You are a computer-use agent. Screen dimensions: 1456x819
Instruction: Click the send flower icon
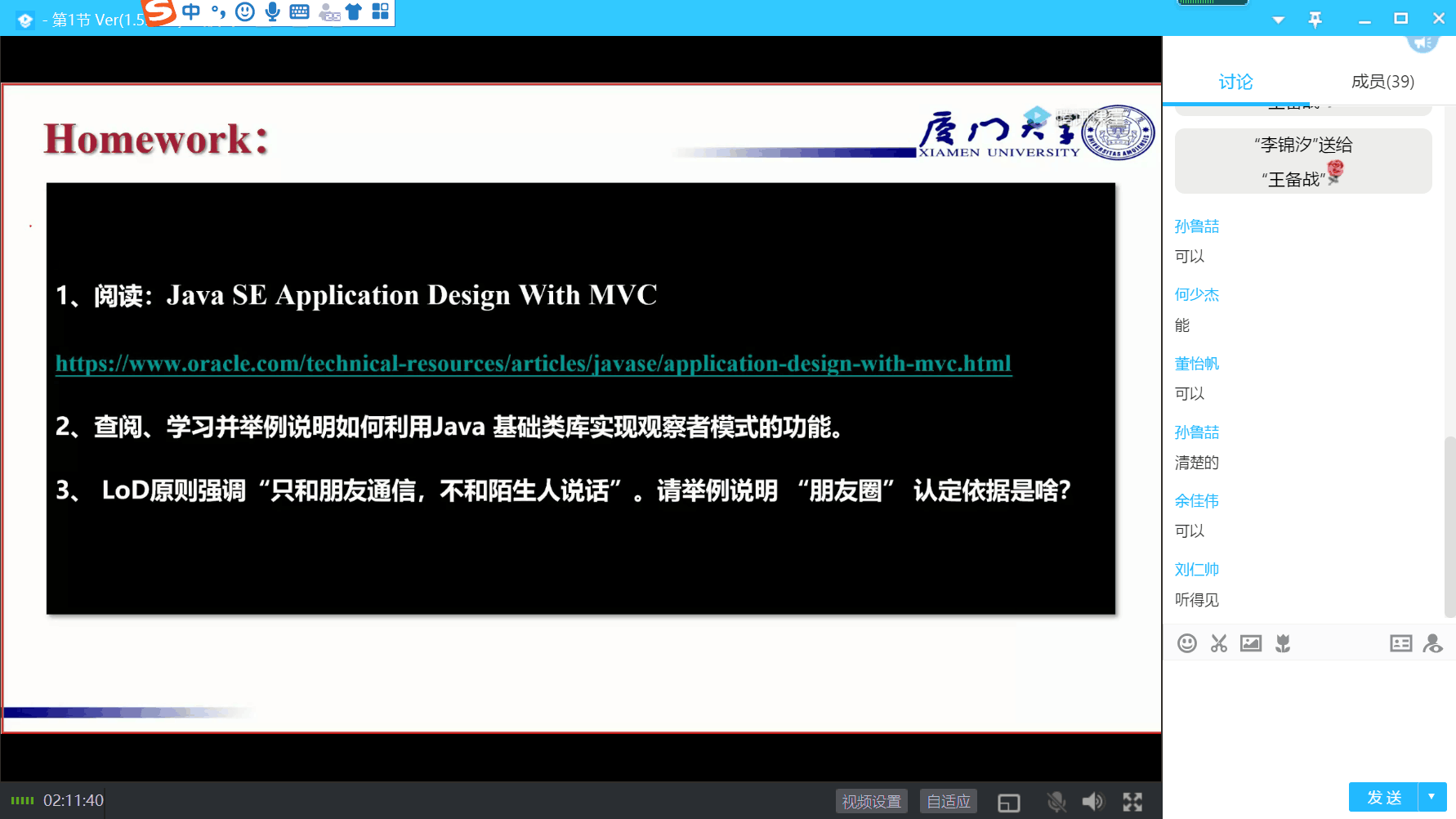coord(1283,643)
